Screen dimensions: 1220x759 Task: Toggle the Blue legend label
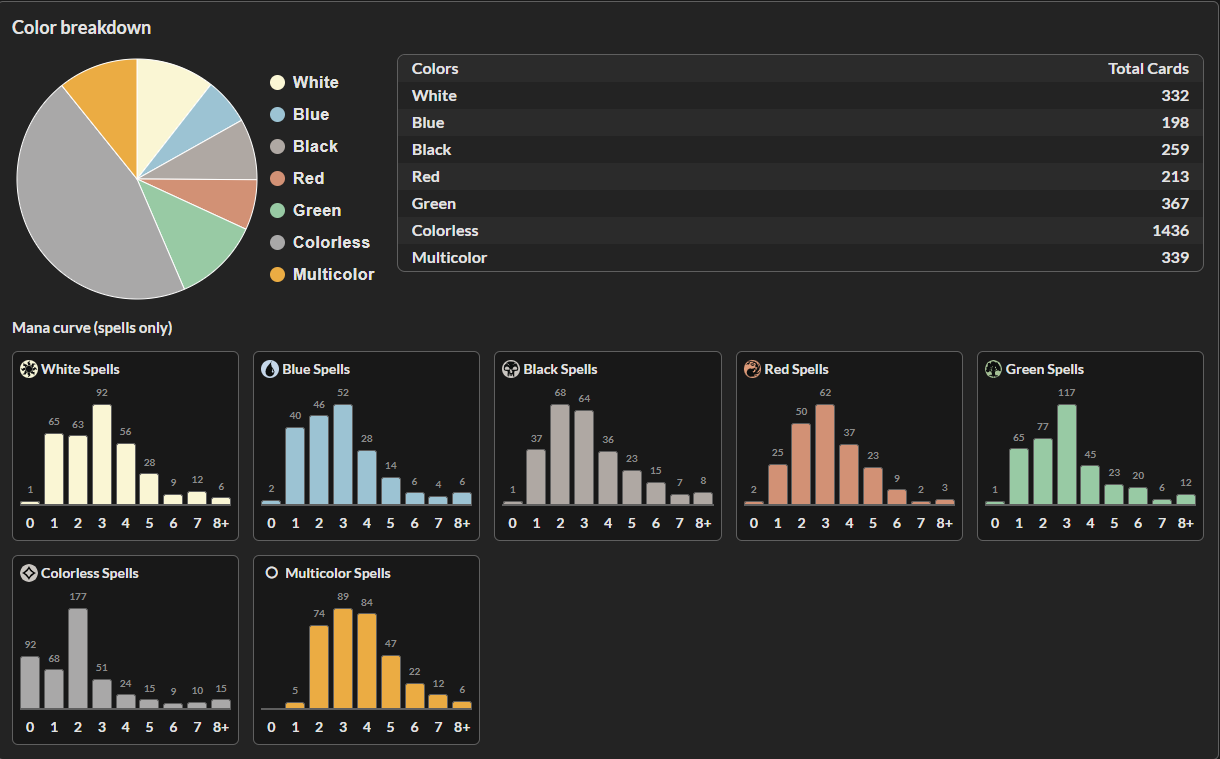[311, 115]
